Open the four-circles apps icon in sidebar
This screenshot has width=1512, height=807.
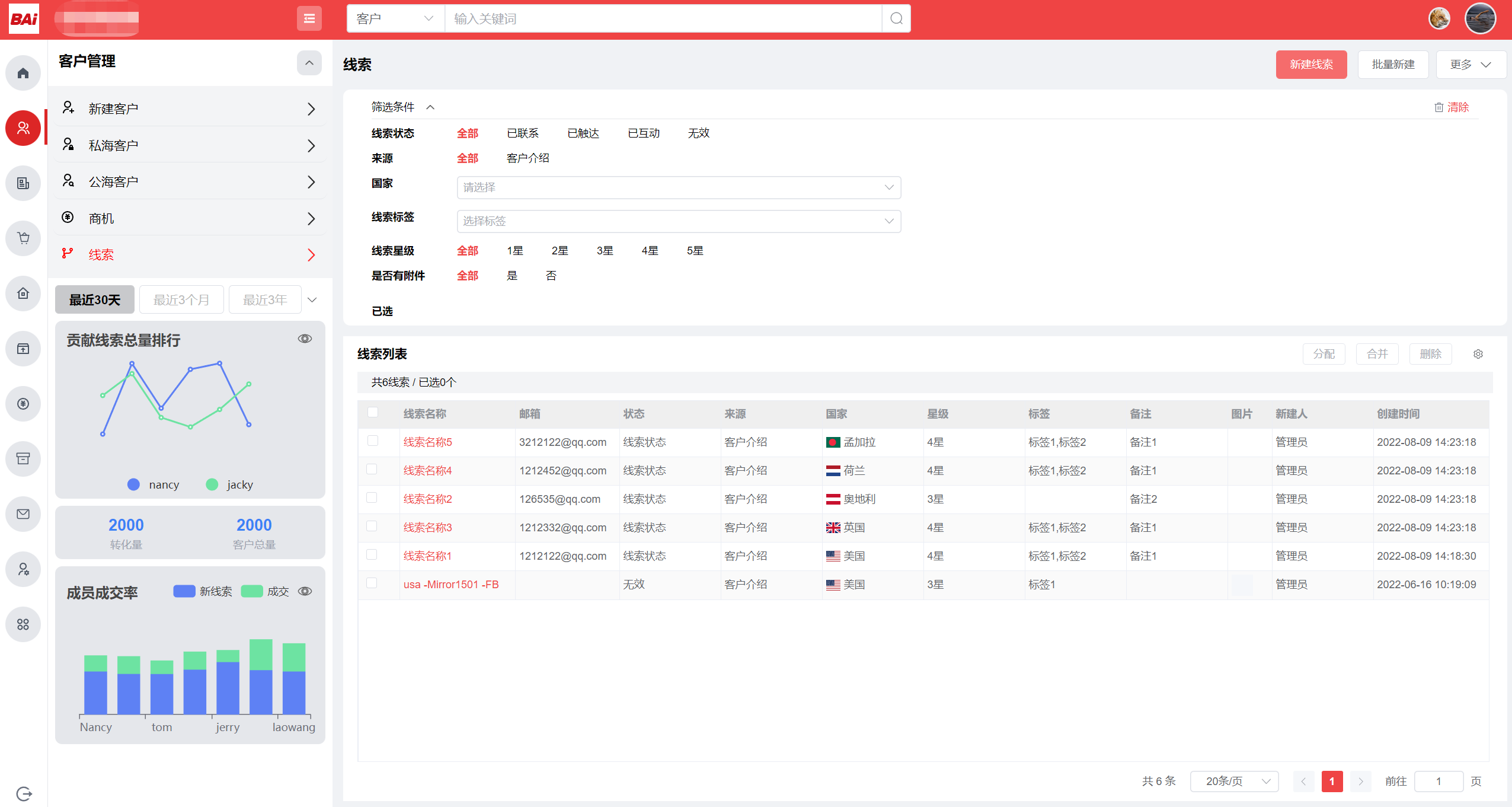pyautogui.click(x=23, y=624)
